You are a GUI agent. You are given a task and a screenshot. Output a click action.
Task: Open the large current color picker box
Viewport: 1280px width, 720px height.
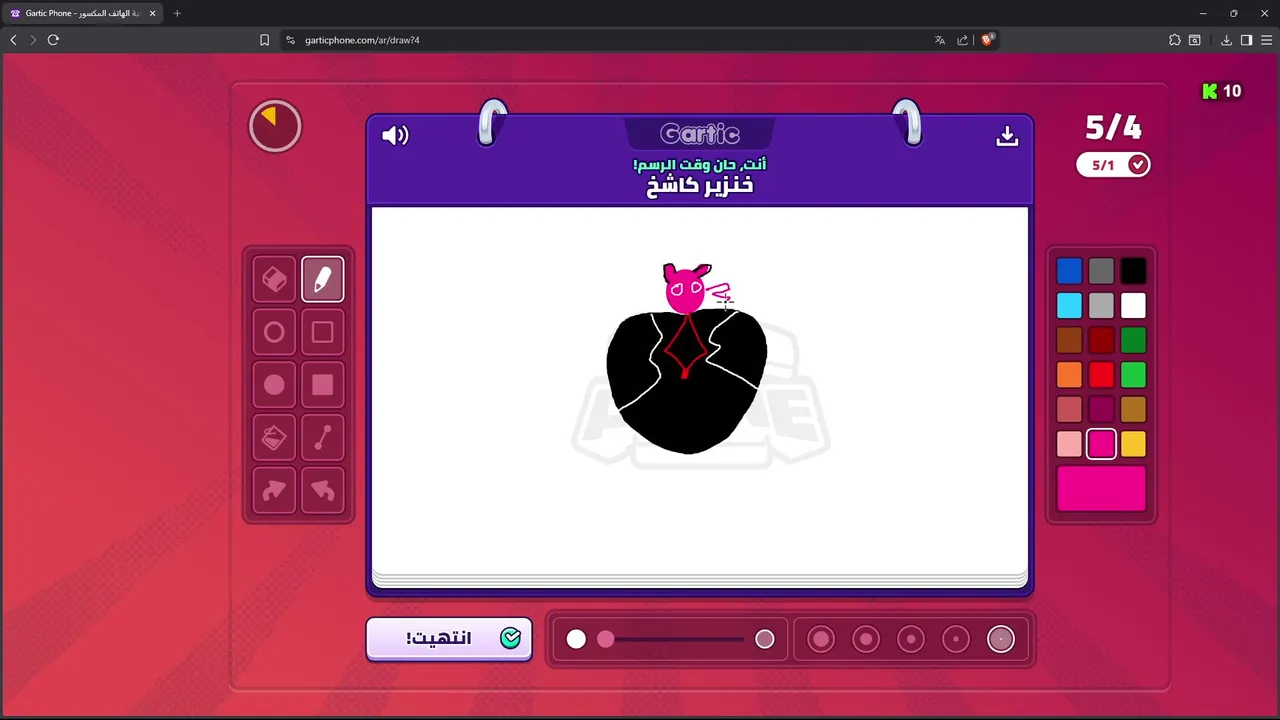coord(1101,489)
